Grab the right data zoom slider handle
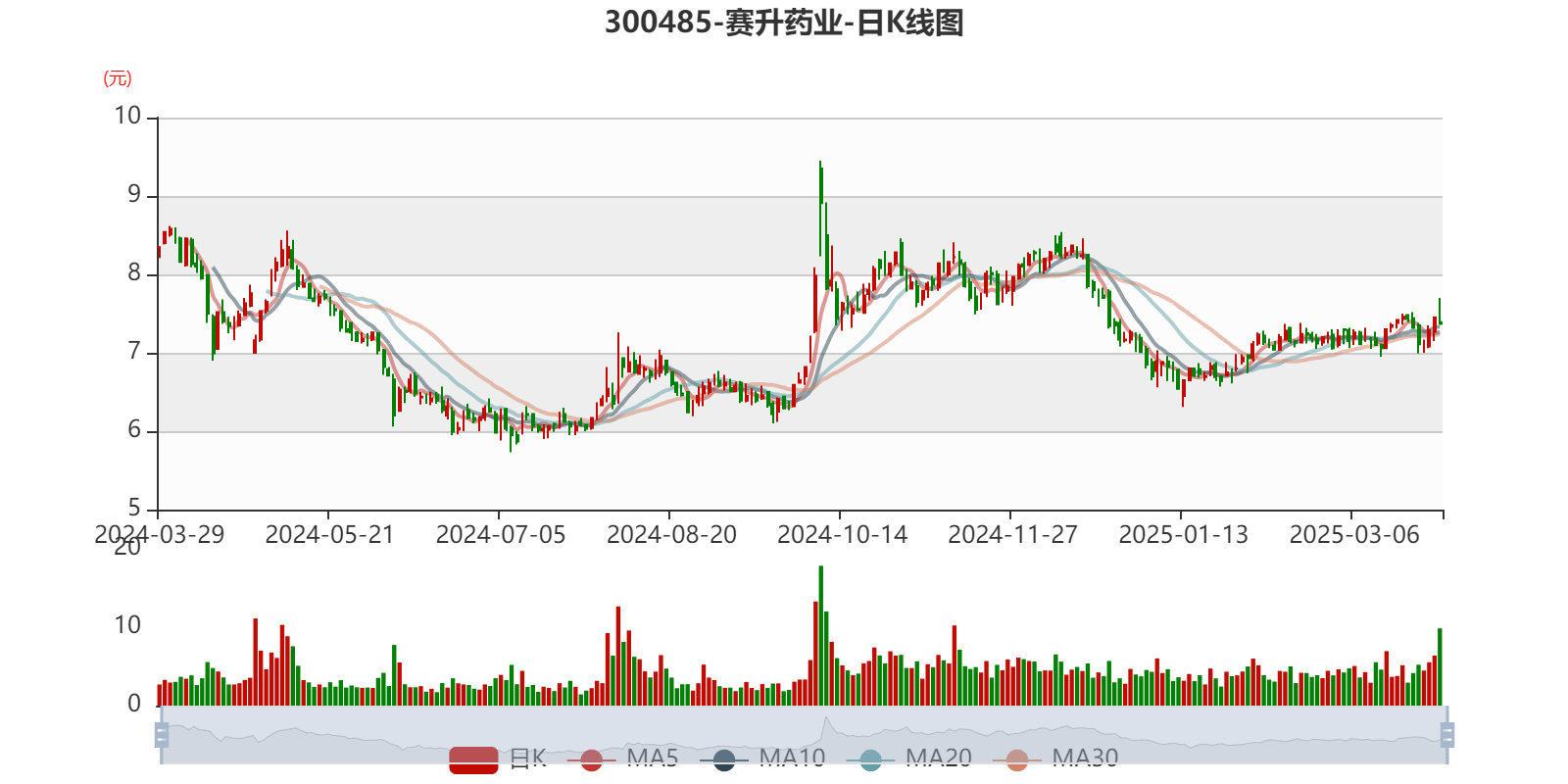1568x784 pixels. click(1447, 735)
